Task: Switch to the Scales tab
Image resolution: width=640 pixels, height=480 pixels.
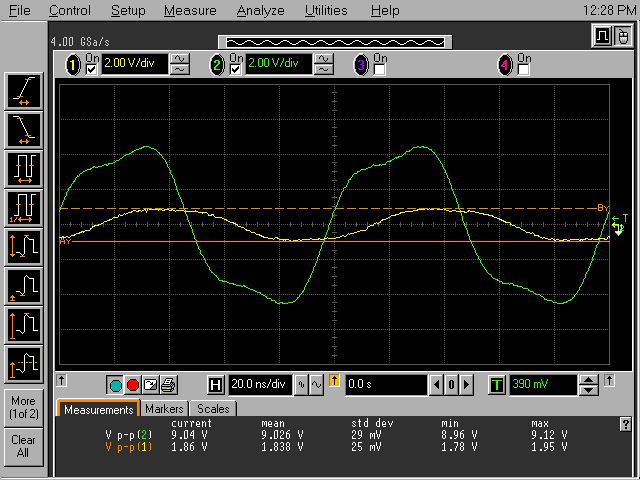Action: click(x=213, y=409)
